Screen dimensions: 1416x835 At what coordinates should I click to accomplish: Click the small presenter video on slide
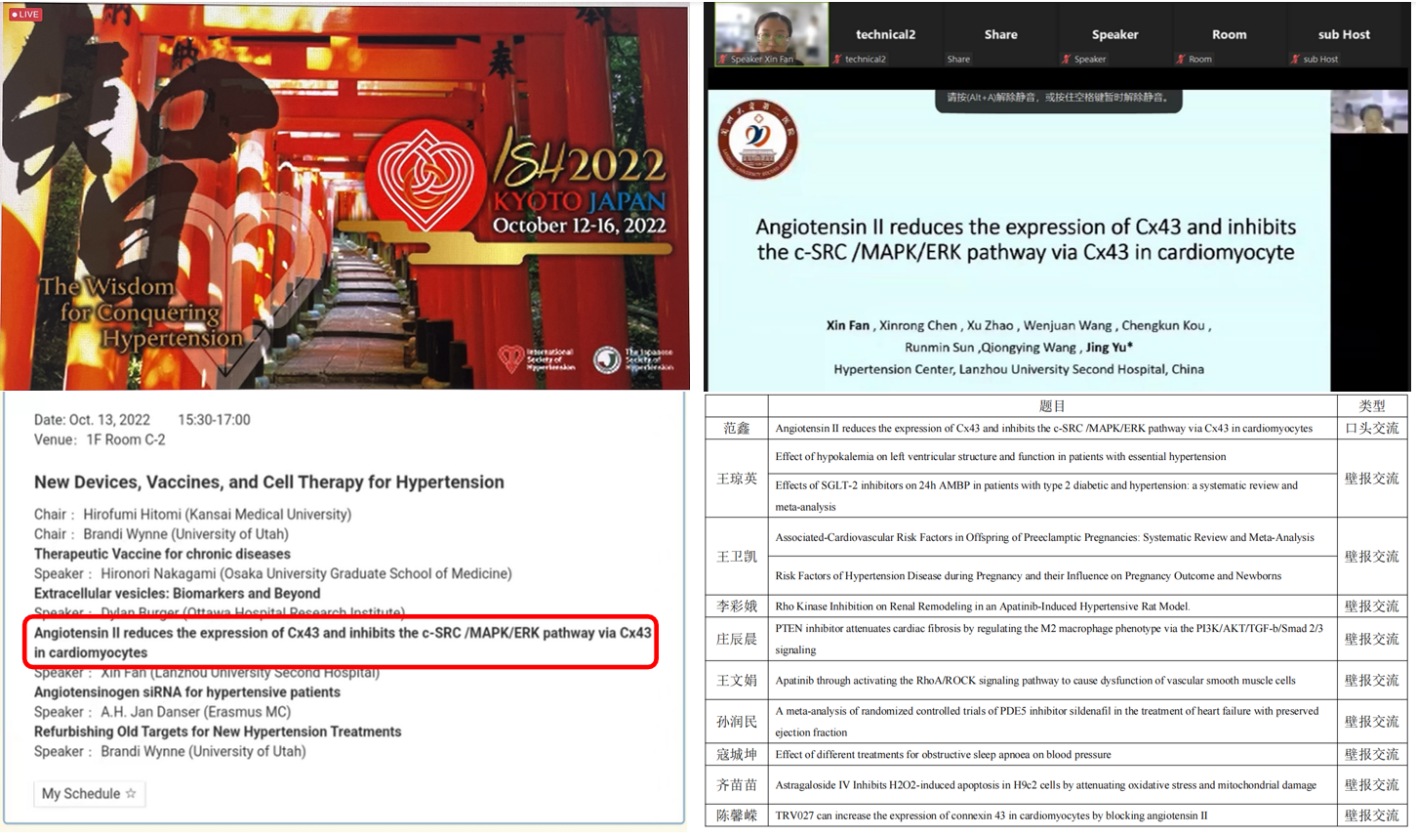click(1369, 112)
